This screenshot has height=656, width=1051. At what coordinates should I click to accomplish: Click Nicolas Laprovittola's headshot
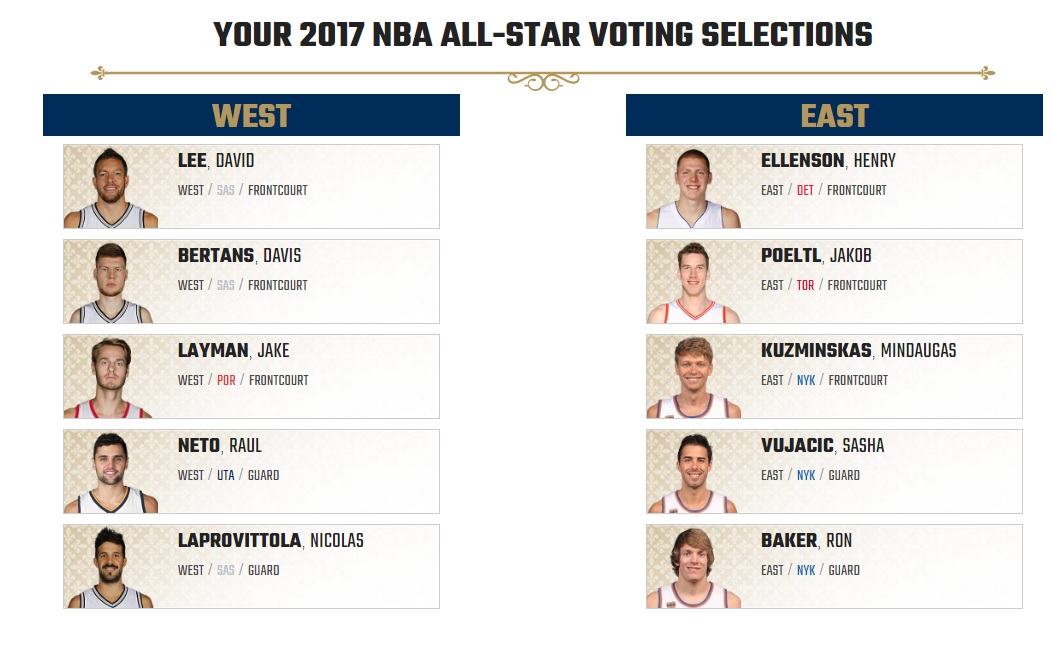pos(111,568)
